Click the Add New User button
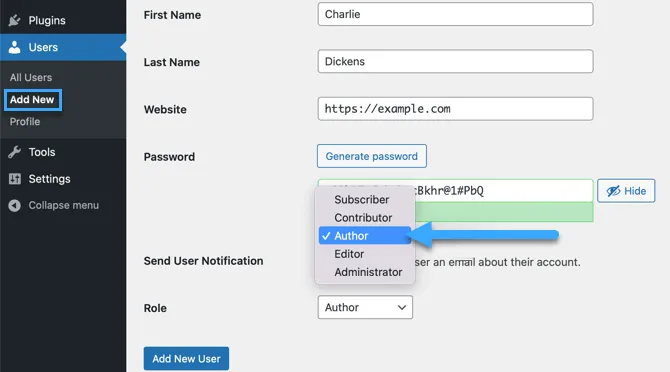Viewport: 670px width, 372px height. pyautogui.click(x=186, y=359)
